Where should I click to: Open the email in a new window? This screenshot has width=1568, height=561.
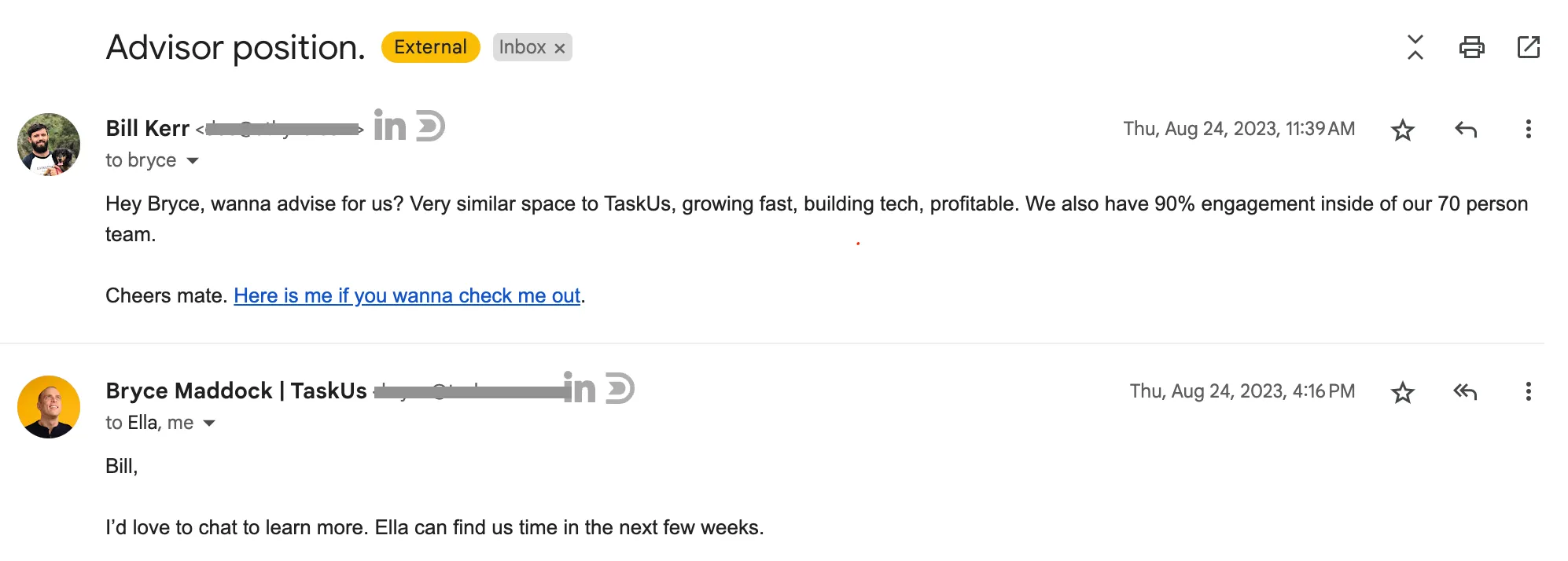[1528, 47]
